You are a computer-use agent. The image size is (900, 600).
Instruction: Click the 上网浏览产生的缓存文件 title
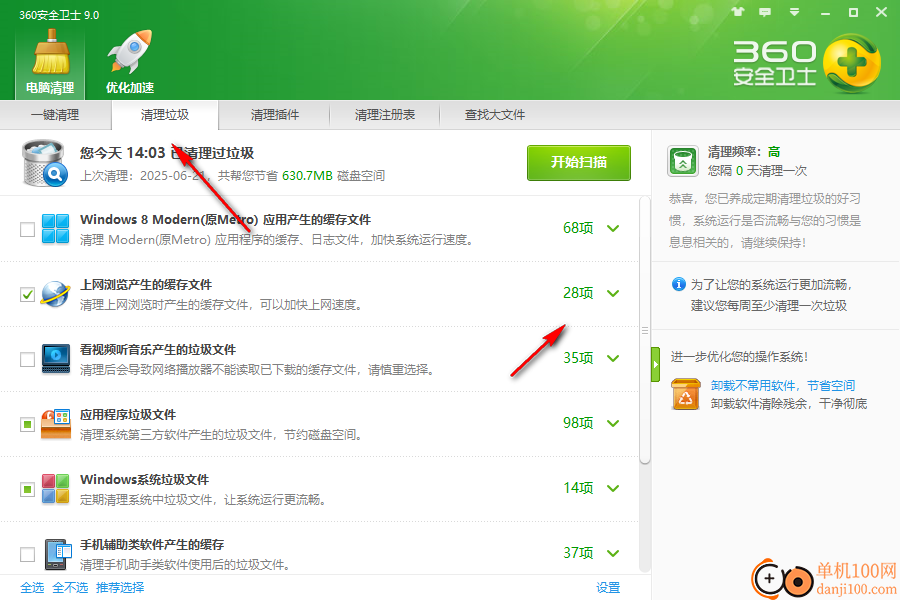pos(146,285)
